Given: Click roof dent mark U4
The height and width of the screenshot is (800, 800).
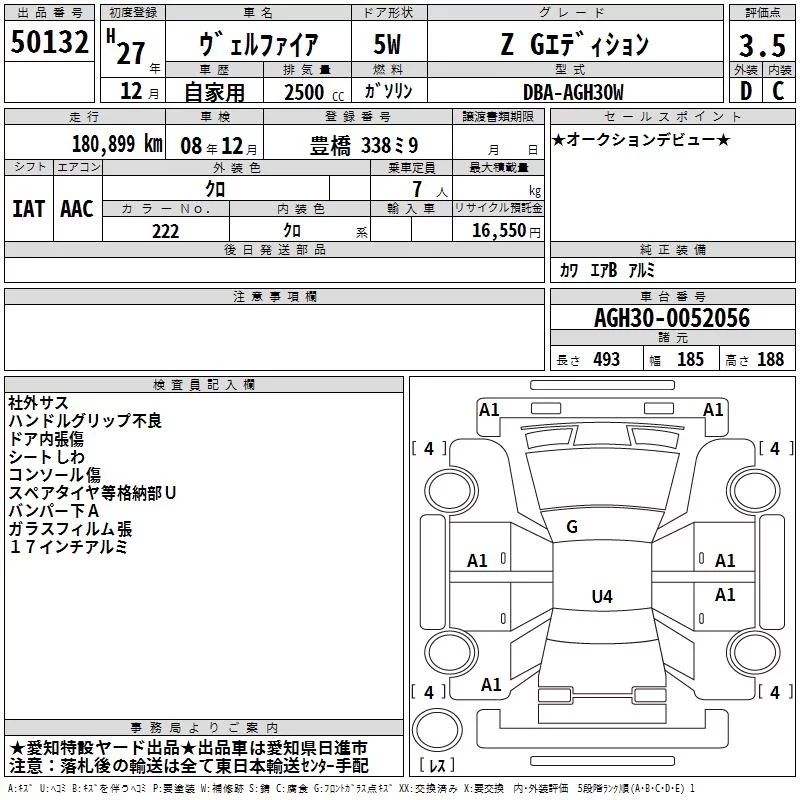Looking at the screenshot, I should pos(602,596).
